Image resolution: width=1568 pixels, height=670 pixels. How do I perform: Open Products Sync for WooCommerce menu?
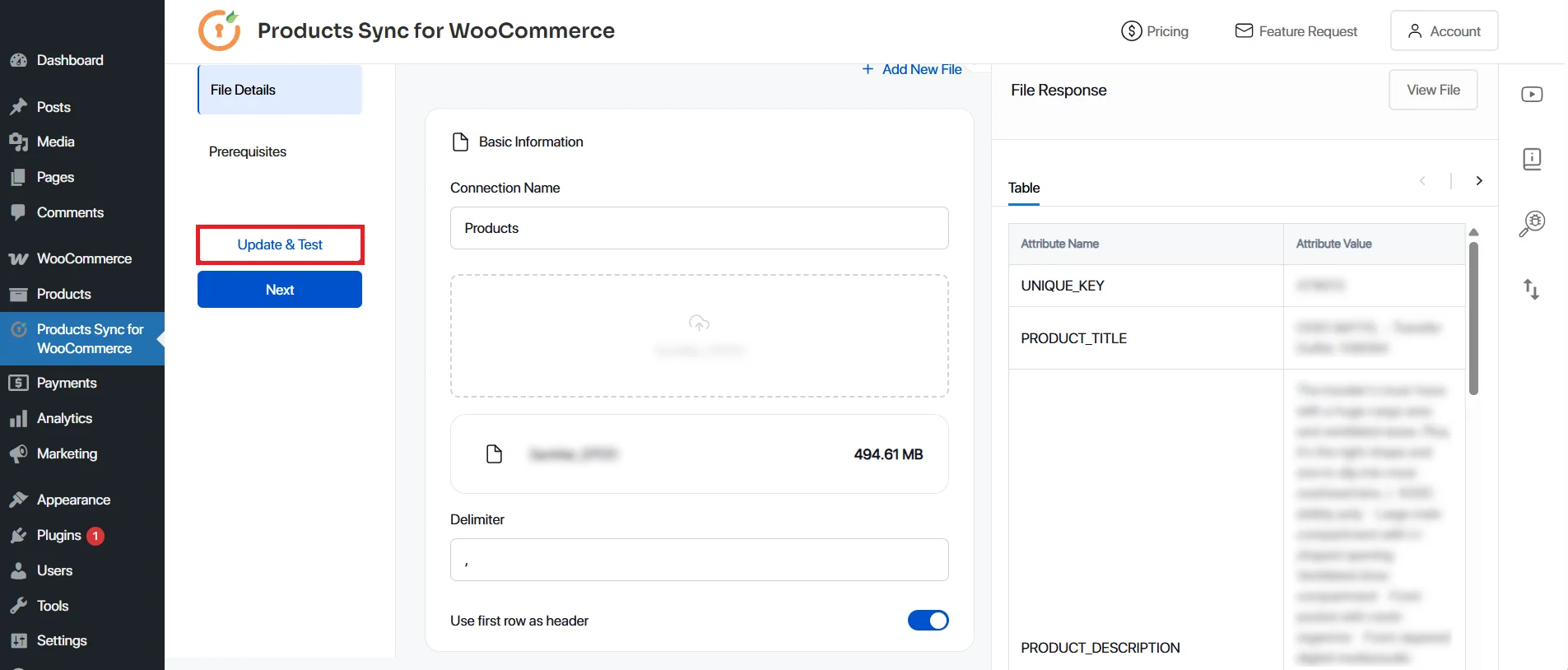(82, 338)
